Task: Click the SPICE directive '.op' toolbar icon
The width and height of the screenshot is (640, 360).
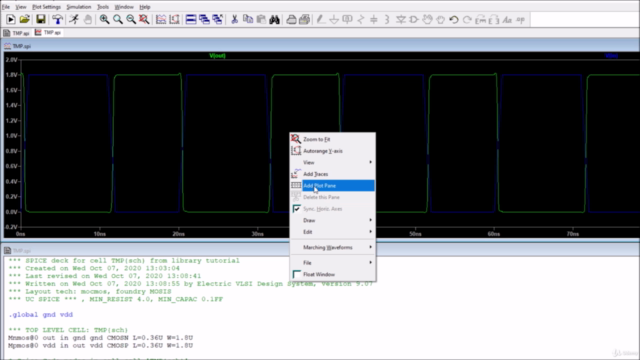Action: pyautogui.click(x=521, y=19)
